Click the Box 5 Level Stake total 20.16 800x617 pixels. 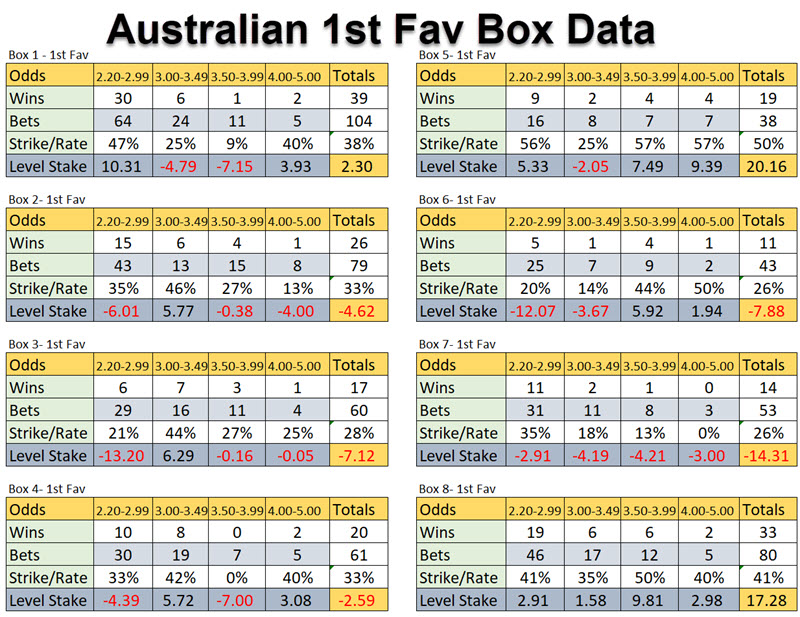(x=765, y=166)
